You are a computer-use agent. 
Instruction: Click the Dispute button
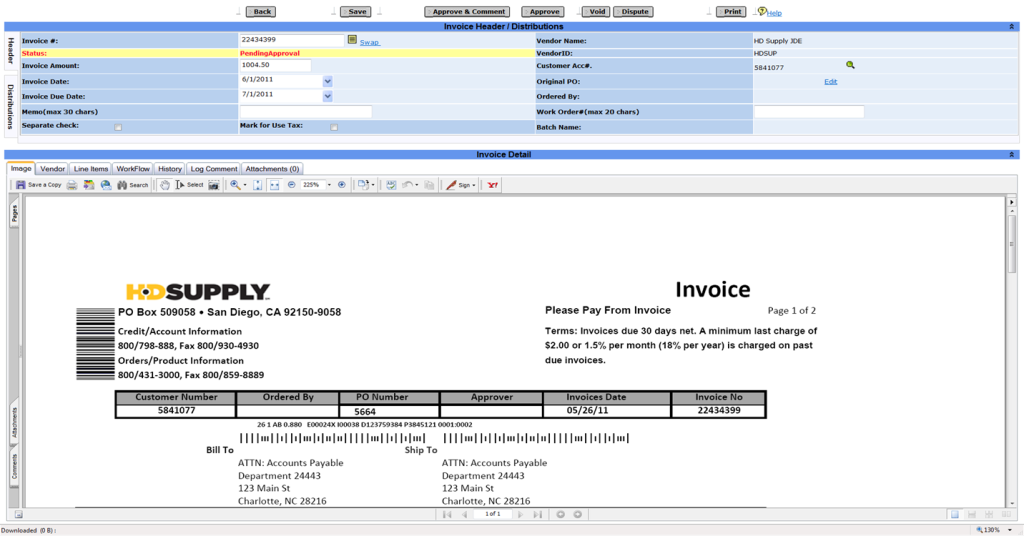point(633,12)
